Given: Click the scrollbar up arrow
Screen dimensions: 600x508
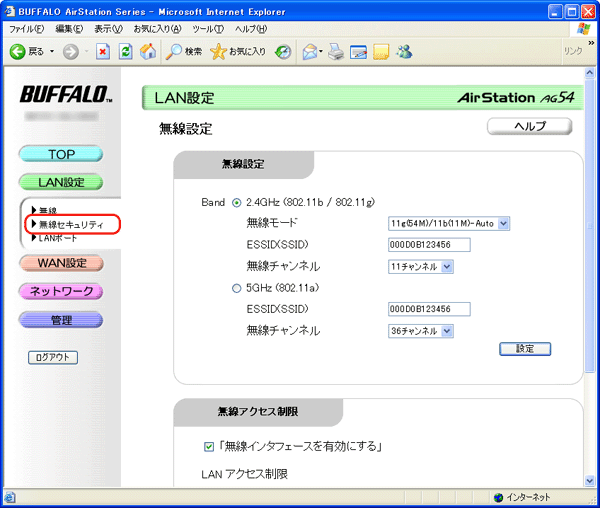Looking at the screenshot, I should pyautogui.click(x=590, y=73).
